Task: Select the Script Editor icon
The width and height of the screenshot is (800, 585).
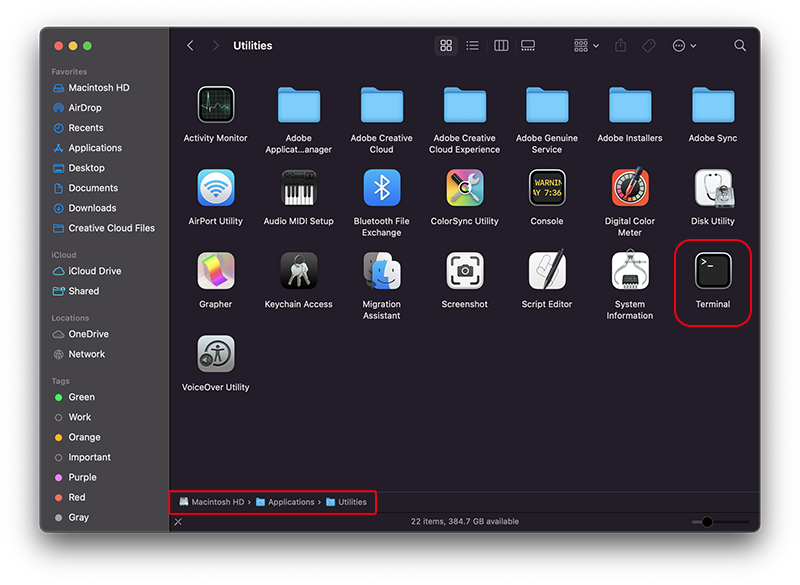Action: tap(547, 270)
